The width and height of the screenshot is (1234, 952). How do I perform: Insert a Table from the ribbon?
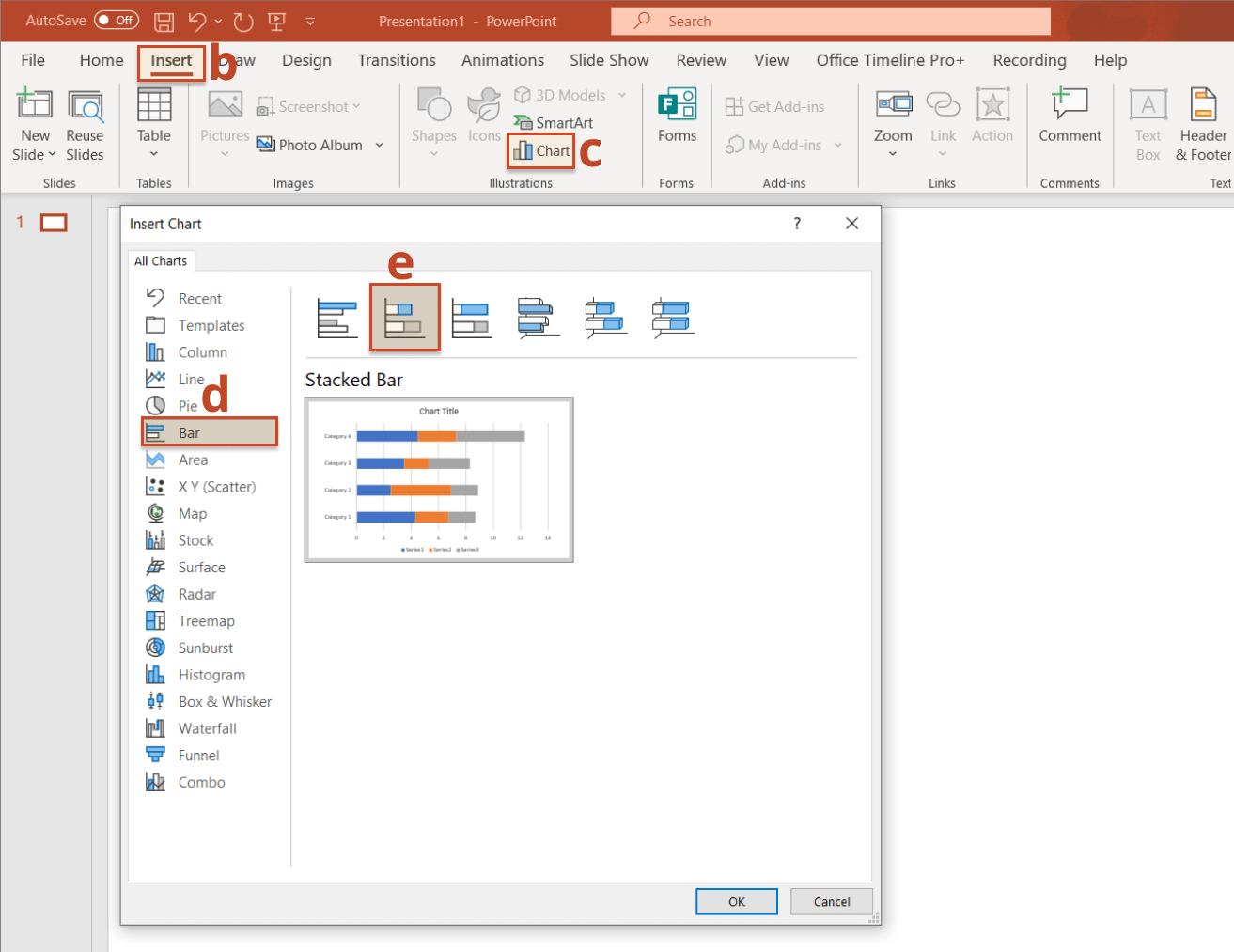click(x=153, y=122)
